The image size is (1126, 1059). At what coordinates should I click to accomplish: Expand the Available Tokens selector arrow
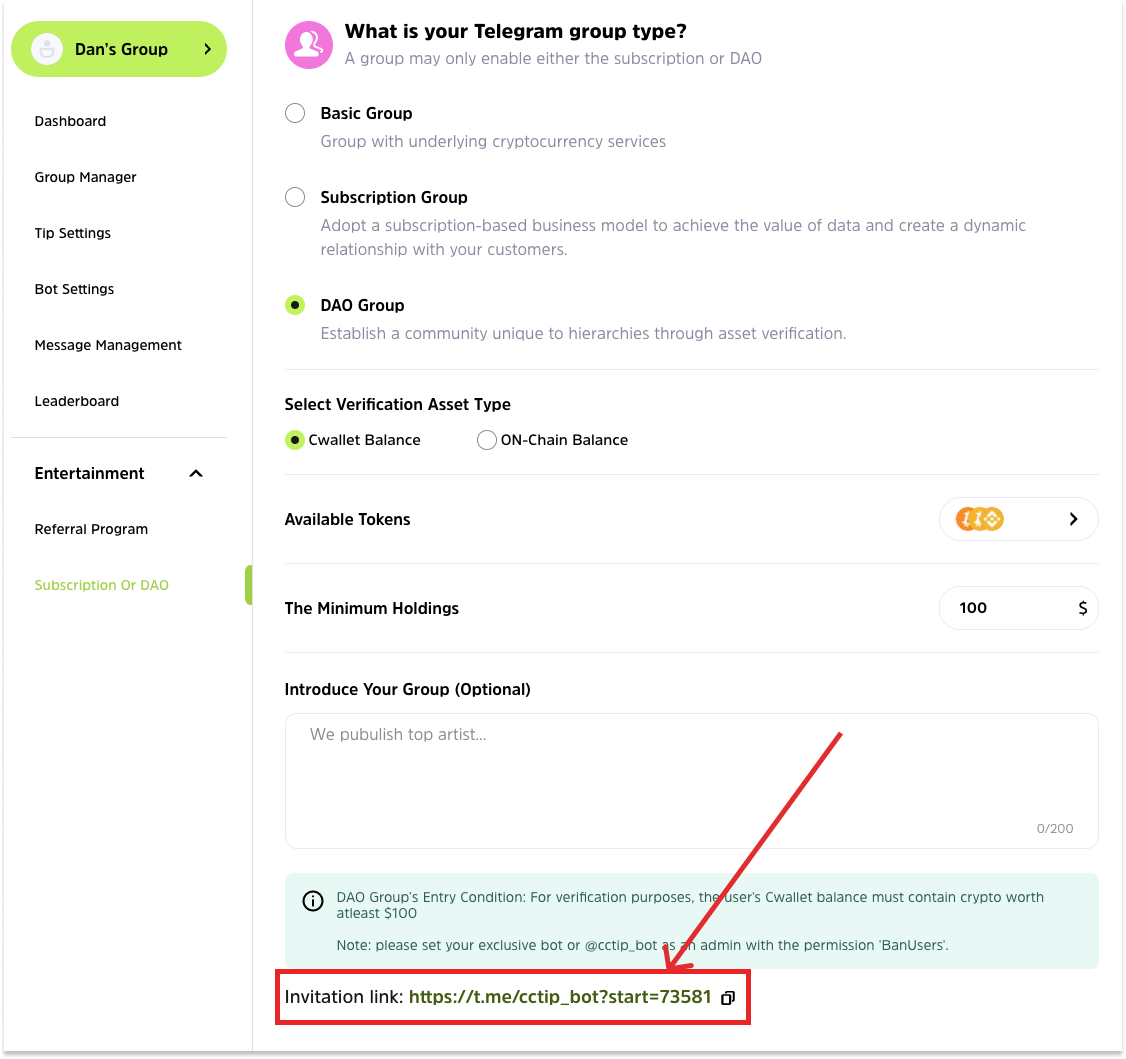(1073, 519)
